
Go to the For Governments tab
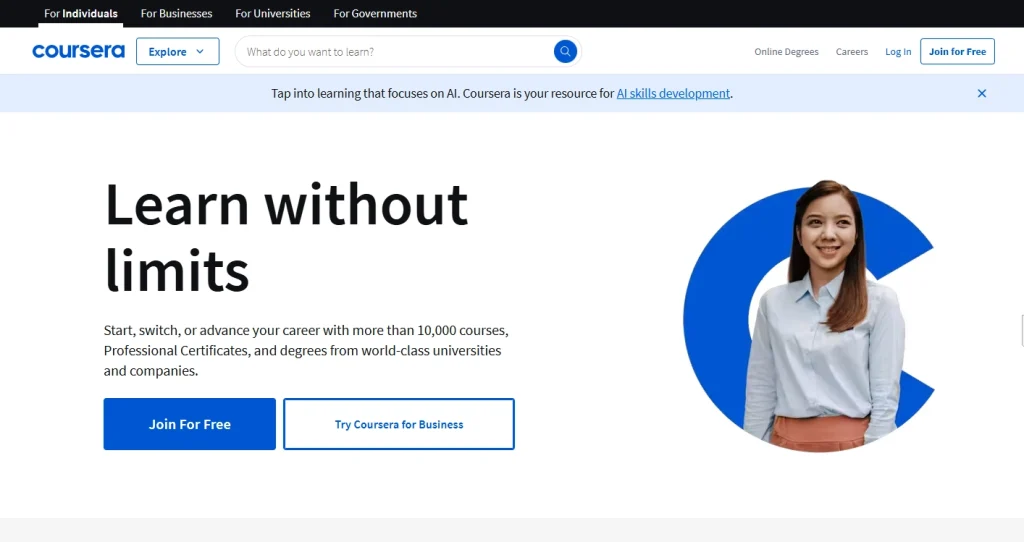tap(375, 14)
